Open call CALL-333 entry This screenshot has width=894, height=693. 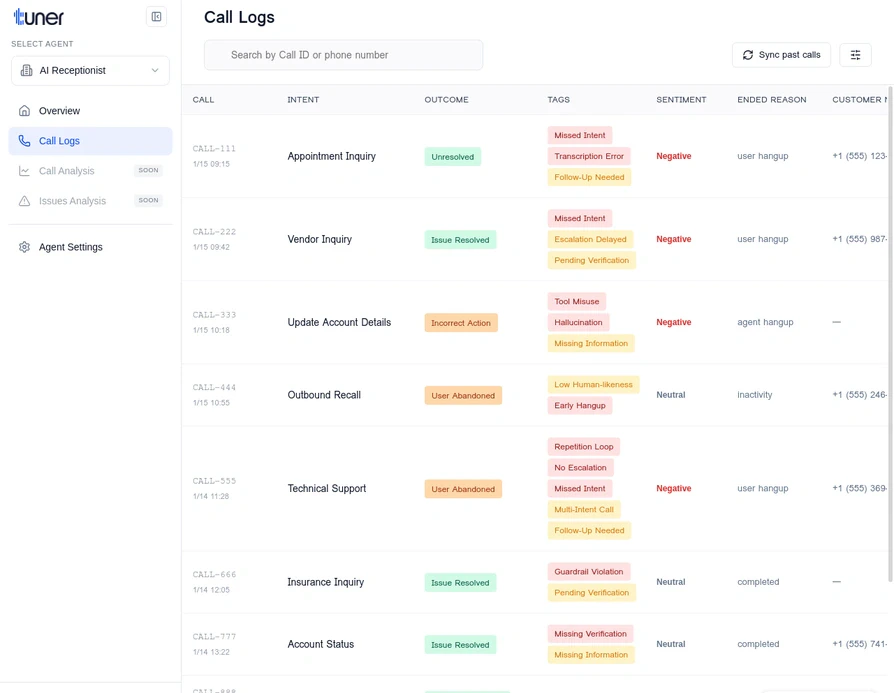214,315
